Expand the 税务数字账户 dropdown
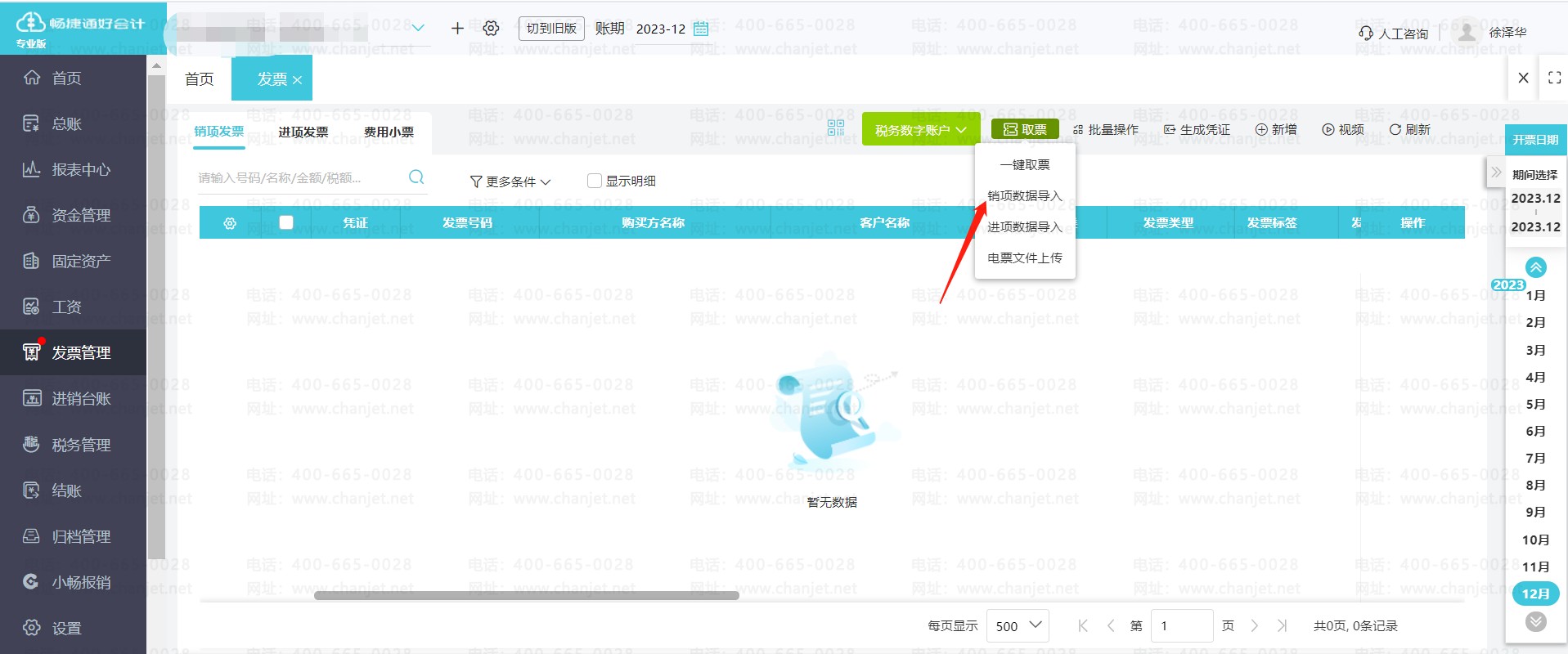 (920, 130)
